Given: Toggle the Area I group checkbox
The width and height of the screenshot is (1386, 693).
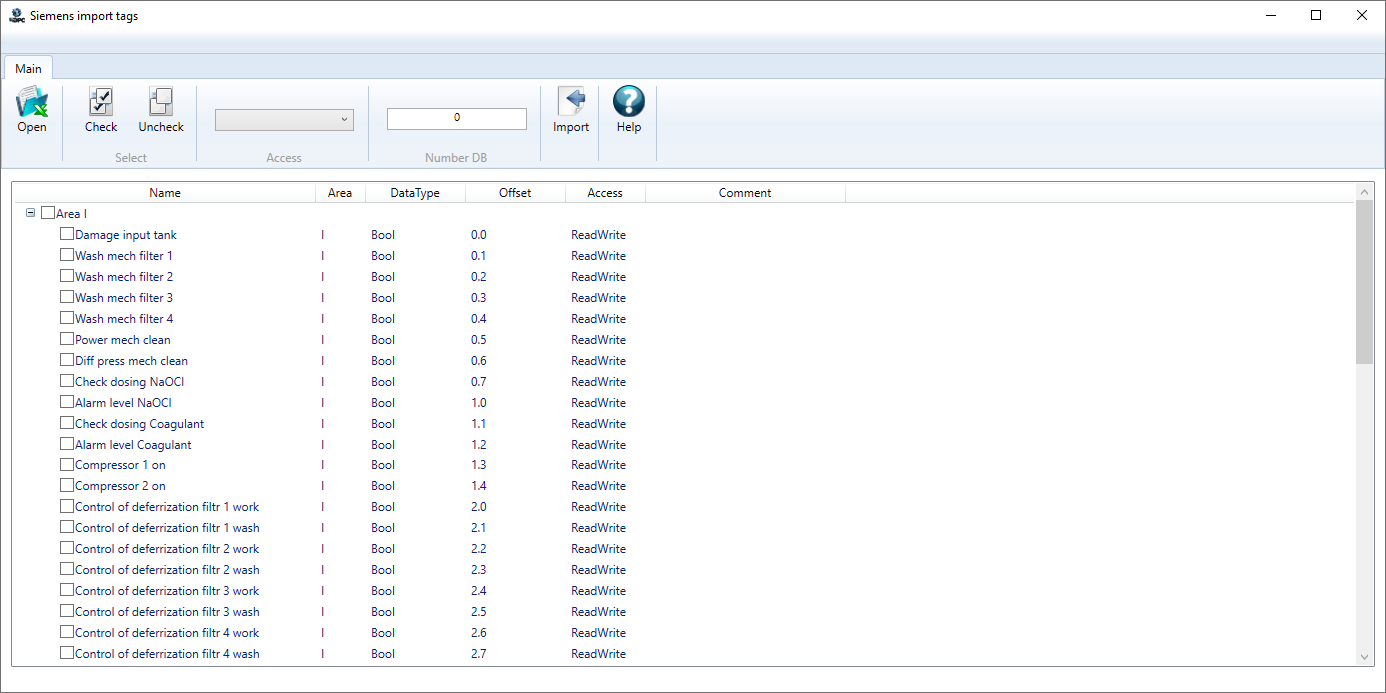Looking at the screenshot, I should (x=48, y=213).
